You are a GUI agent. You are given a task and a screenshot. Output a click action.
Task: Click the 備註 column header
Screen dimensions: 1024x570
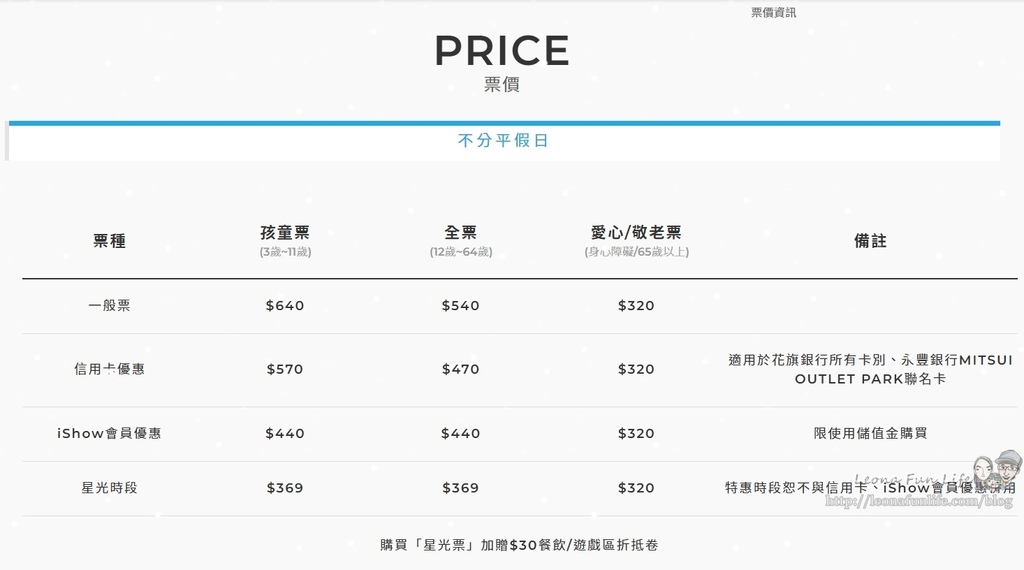[870, 241]
